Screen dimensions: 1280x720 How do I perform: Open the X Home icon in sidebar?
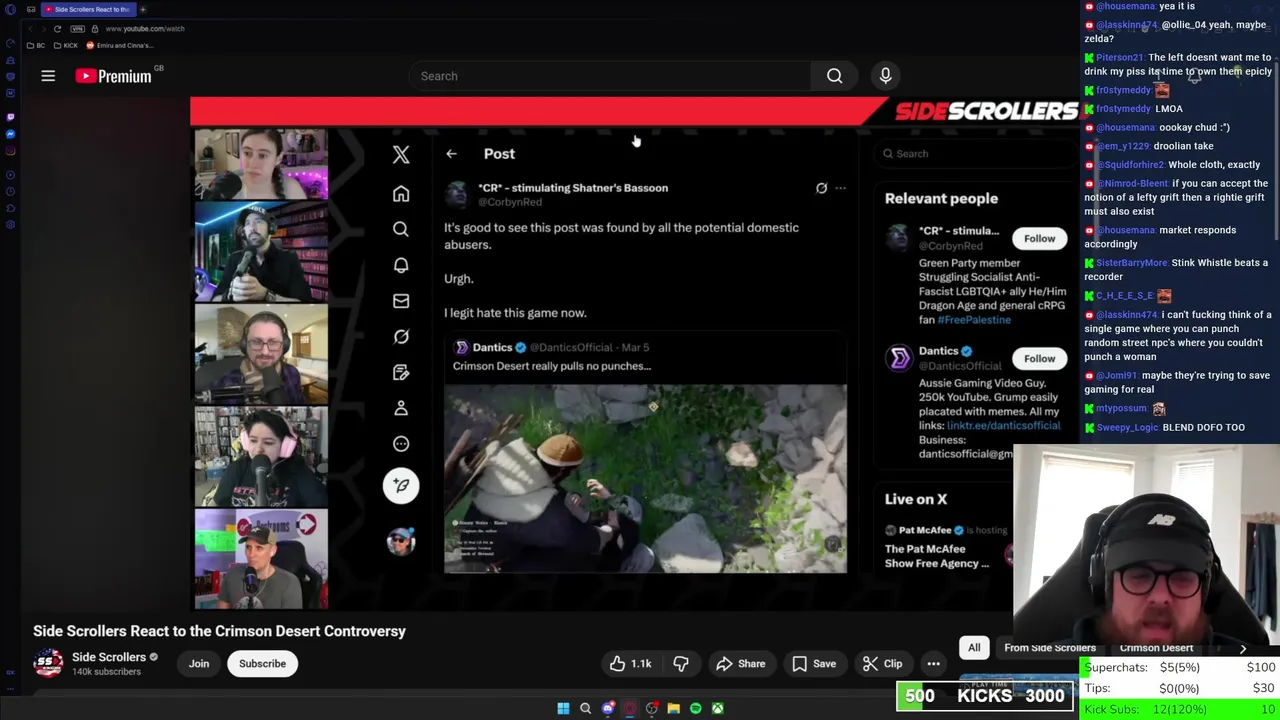401,194
